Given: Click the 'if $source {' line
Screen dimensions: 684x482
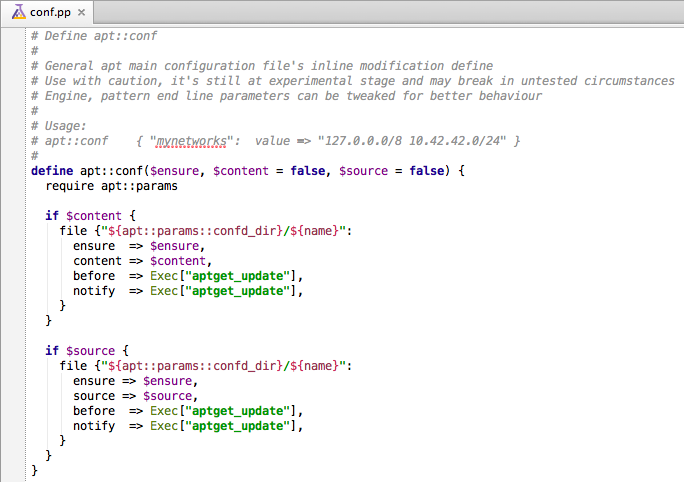Looking at the screenshot, I should 87,351.
